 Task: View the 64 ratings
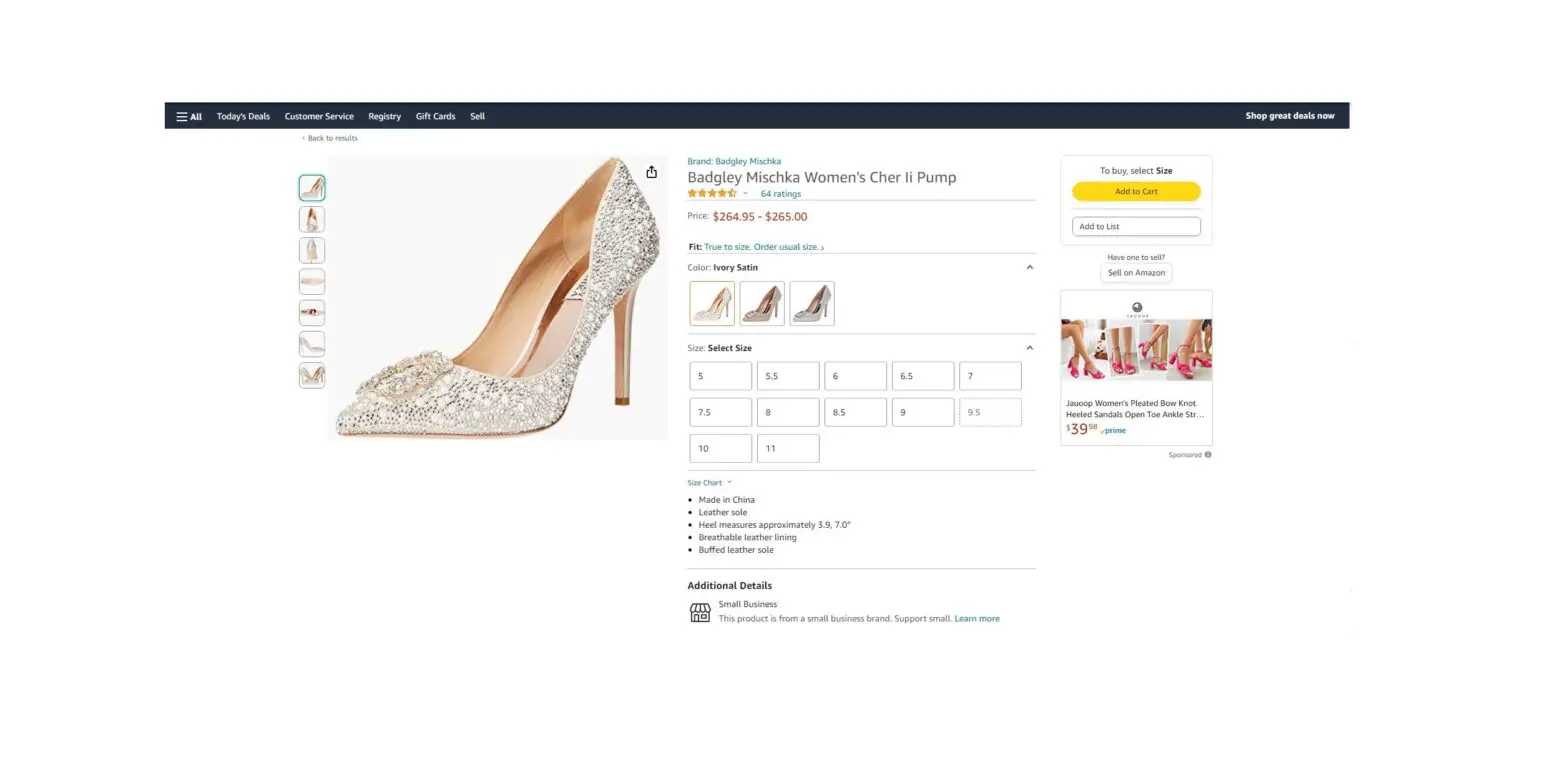pos(780,194)
